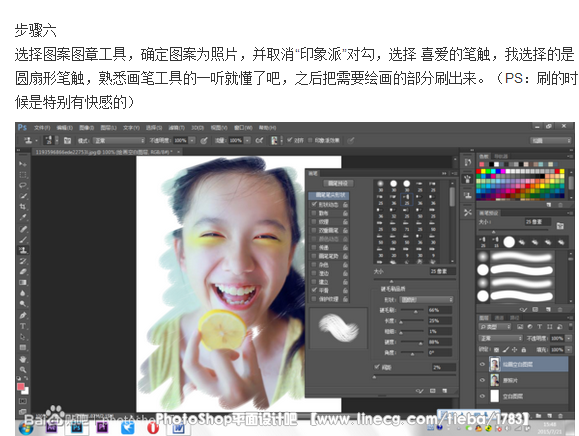Toggle the 形状动态 shape dynamics checkbox
This screenshot has width=579, height=436.
314,204
